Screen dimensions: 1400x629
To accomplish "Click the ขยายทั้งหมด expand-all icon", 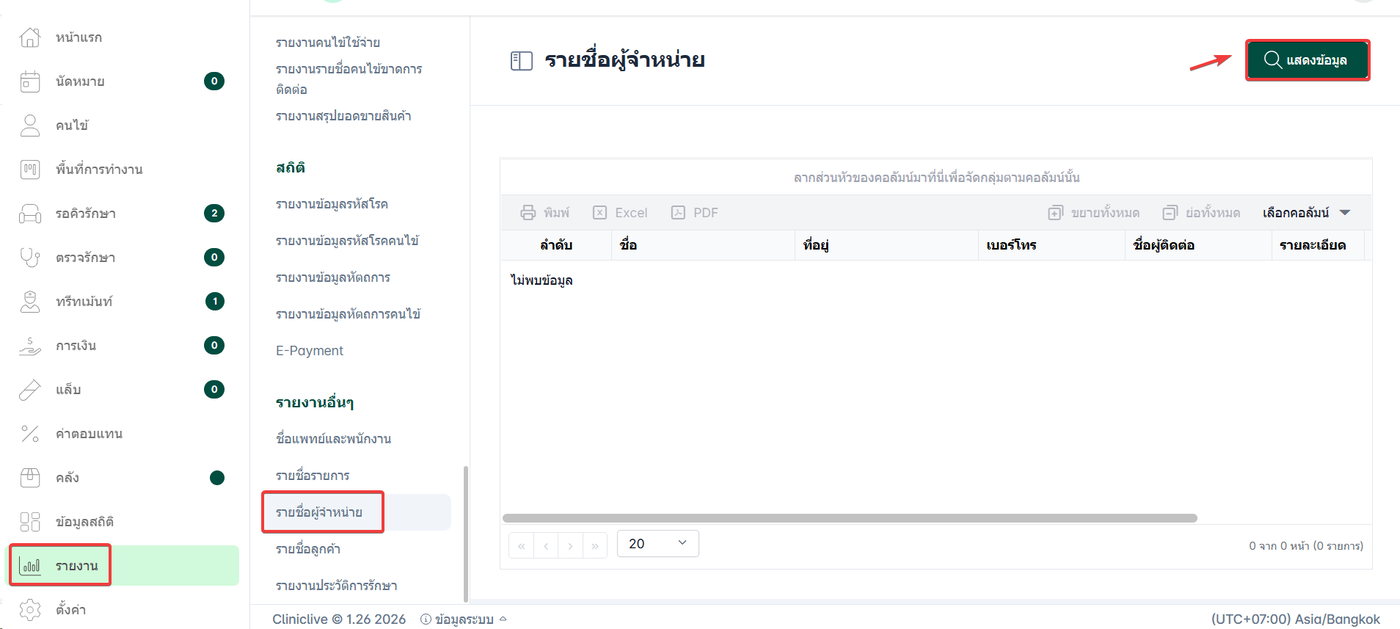I will tap(1055, 213).
